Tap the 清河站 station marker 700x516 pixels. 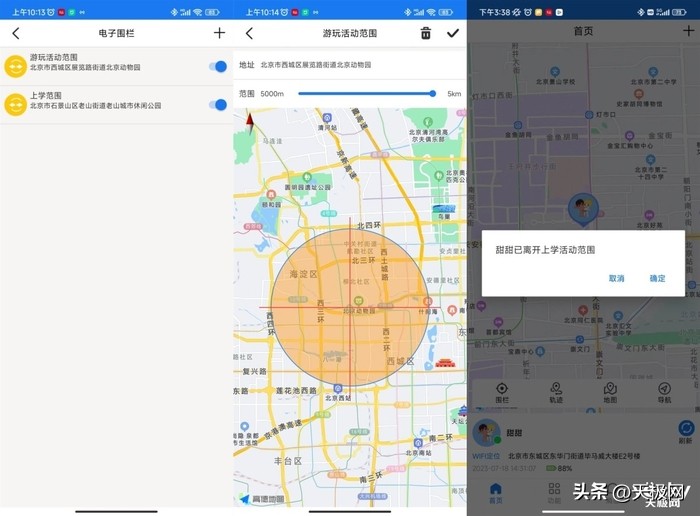(x=327, y=118)
